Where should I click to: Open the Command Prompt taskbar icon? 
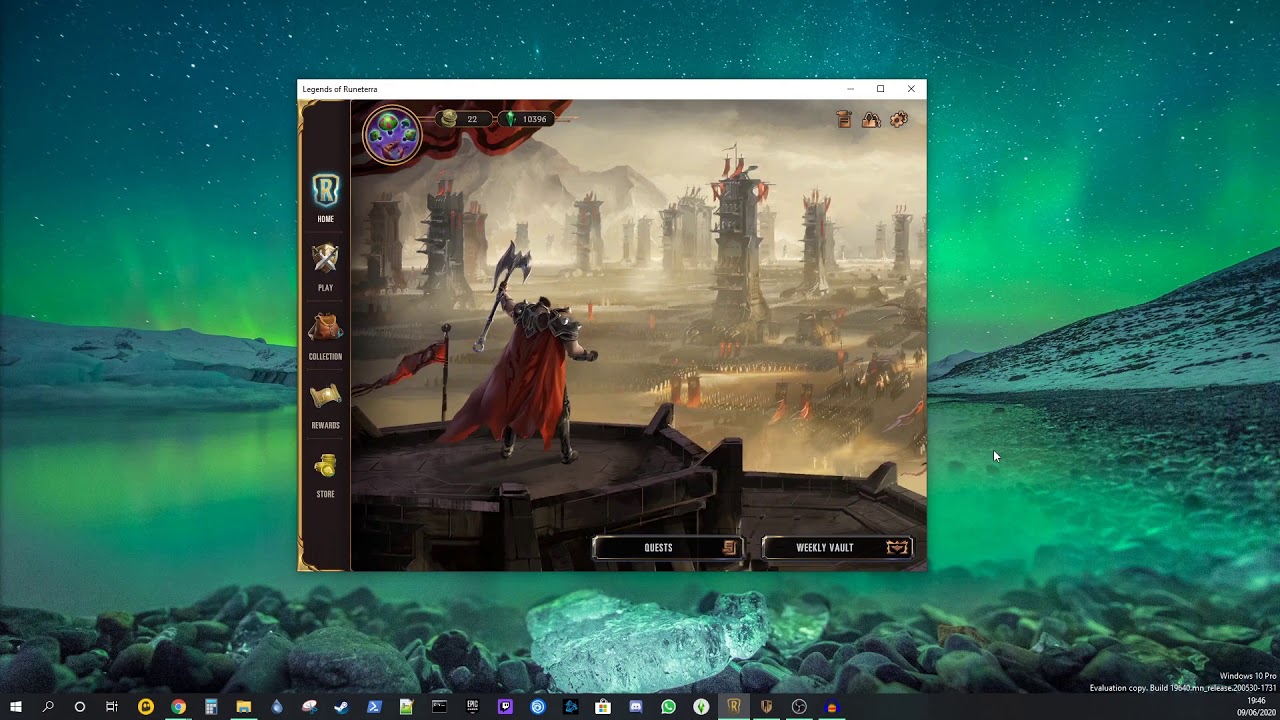pyautogui.click(x=439, y=707)
